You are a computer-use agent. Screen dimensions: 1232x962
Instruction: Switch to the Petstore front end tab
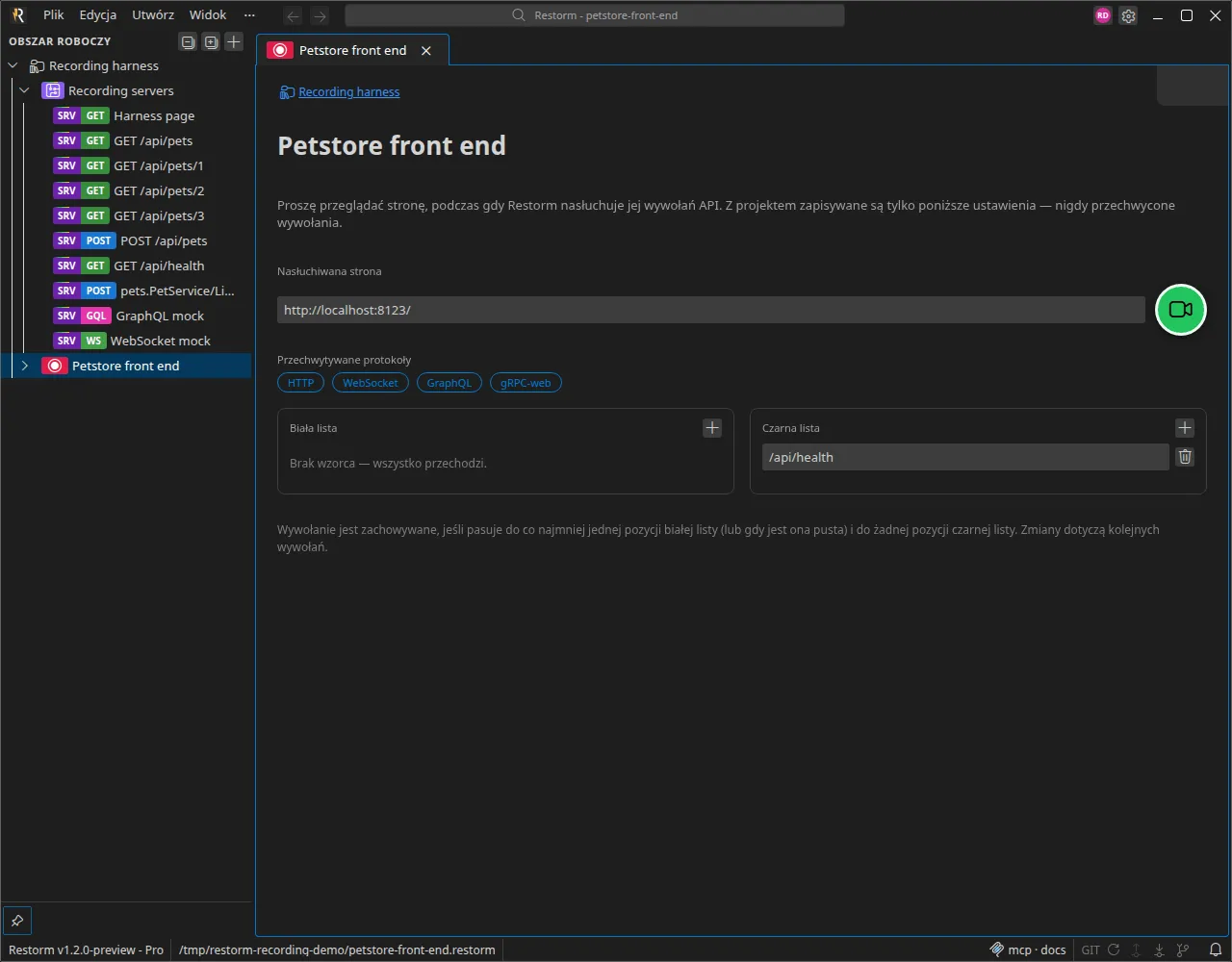click(x=352, y=50)
